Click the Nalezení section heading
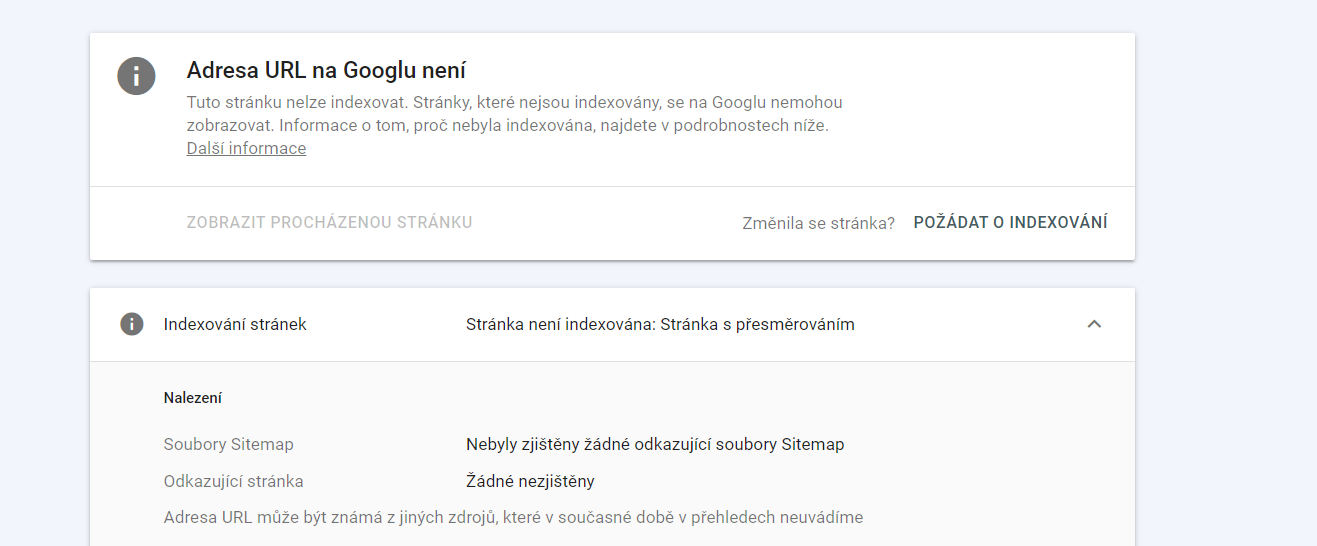Viewport: 1317px width, 546px height. point(193,398)
